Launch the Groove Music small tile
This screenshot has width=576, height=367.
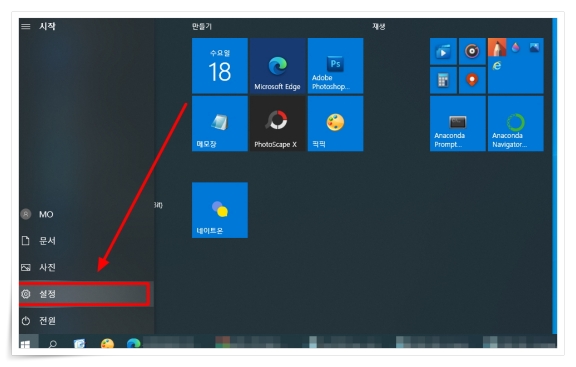(472, 51)
